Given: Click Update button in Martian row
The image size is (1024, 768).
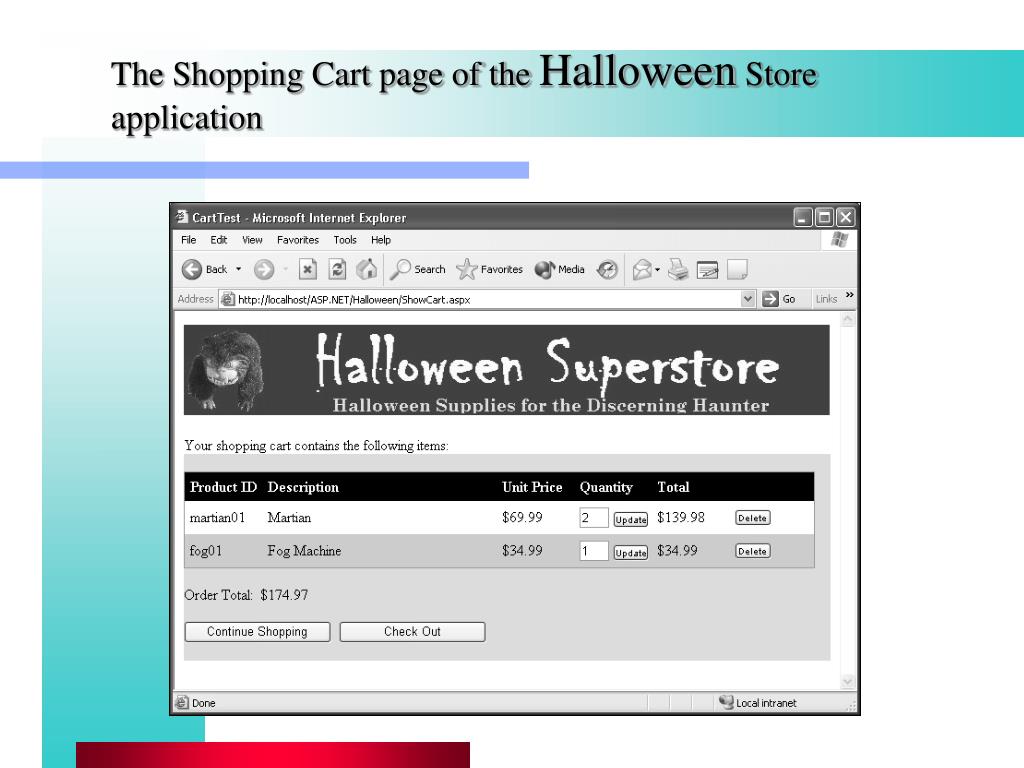Looking at the screenshot, I should click(x=631, y=519).
